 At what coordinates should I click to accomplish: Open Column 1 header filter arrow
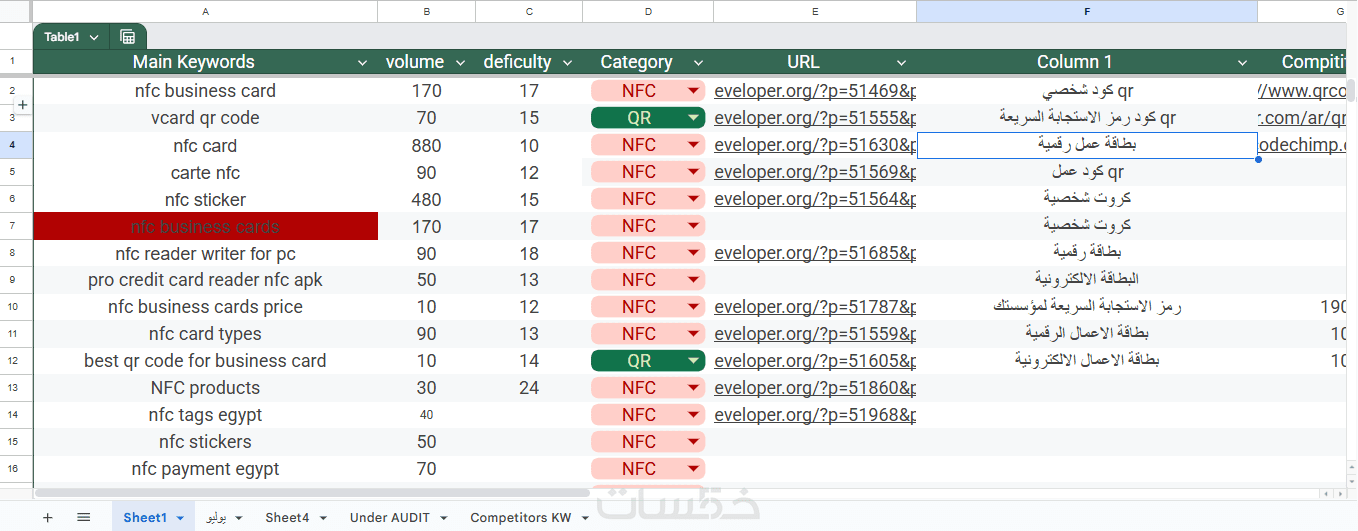1241,62
